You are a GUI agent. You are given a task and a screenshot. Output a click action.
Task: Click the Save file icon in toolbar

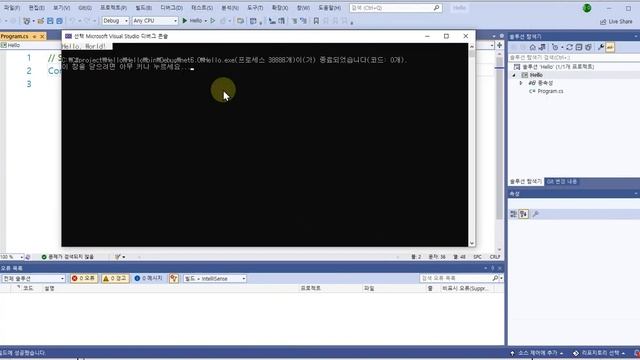(50, 20)
